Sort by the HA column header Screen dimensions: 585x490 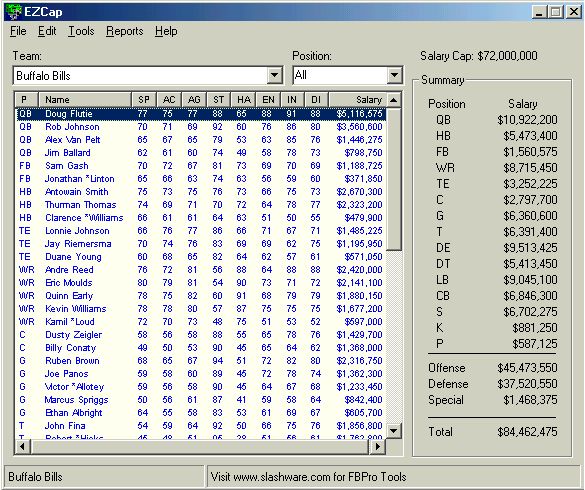(x=243, y=99)
